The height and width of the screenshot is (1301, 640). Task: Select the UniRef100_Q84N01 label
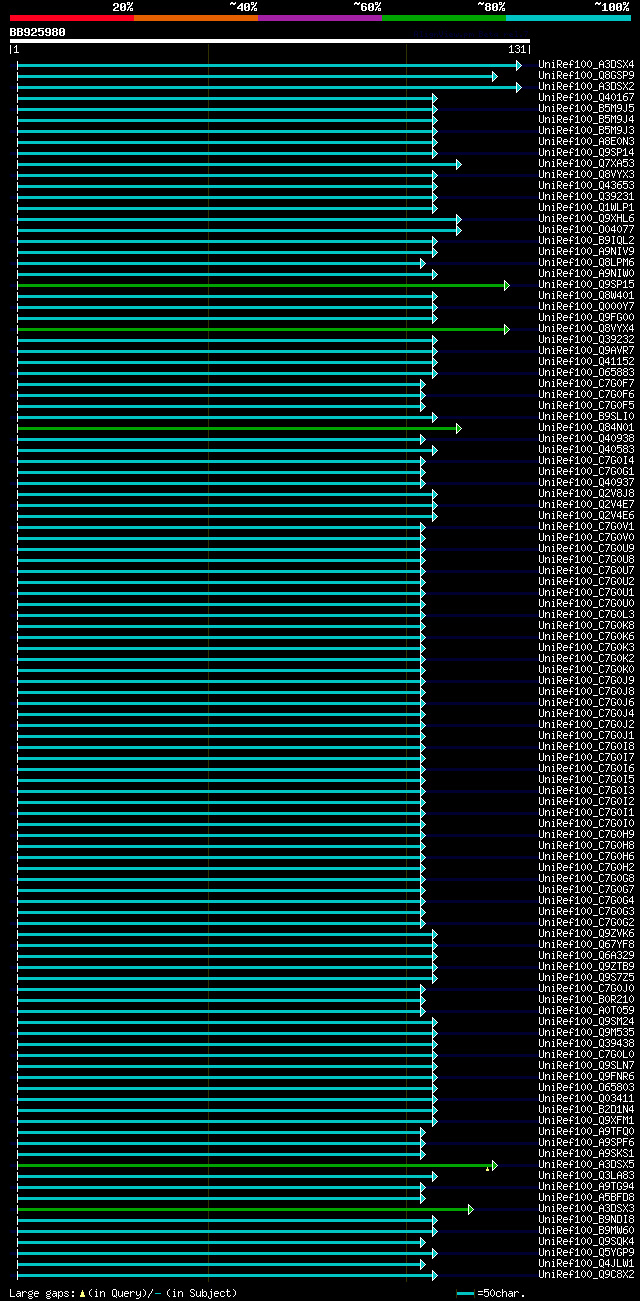coord(586,428)
